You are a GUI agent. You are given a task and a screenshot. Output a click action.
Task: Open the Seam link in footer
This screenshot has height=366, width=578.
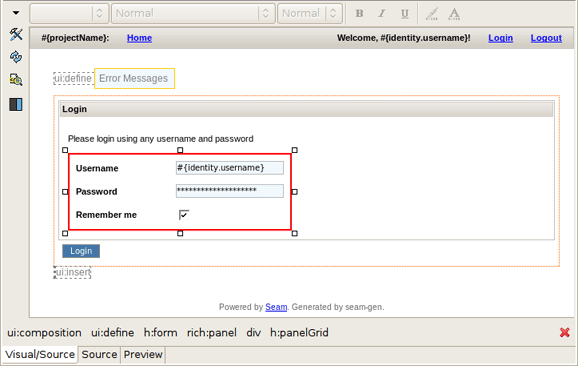(x=276, y=307)
